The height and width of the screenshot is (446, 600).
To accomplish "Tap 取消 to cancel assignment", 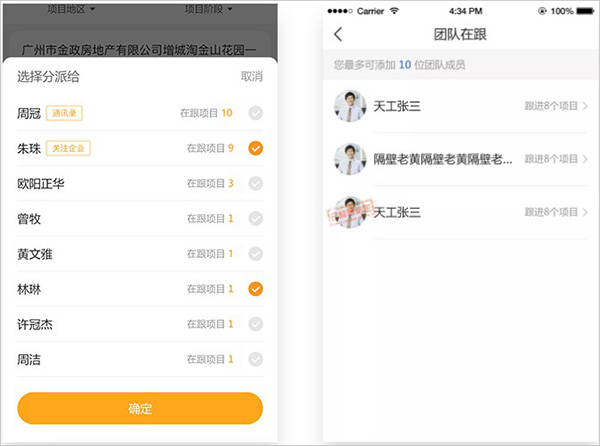I will [x=252, y=77].
